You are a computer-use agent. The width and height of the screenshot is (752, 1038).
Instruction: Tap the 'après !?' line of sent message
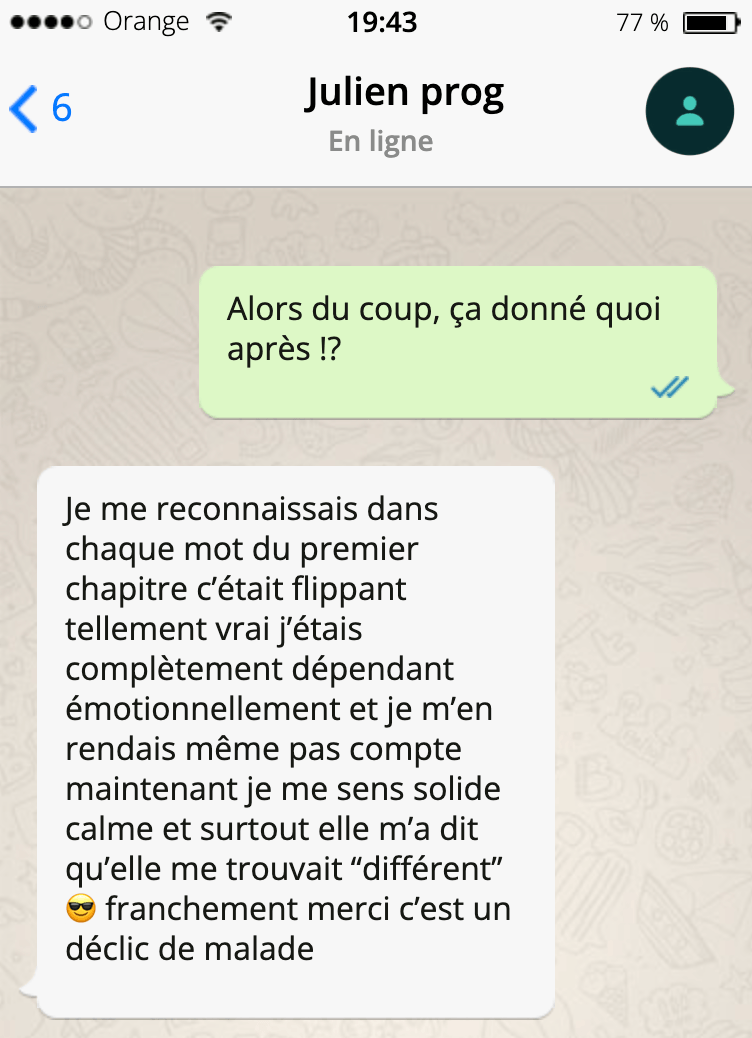[284, 349]
